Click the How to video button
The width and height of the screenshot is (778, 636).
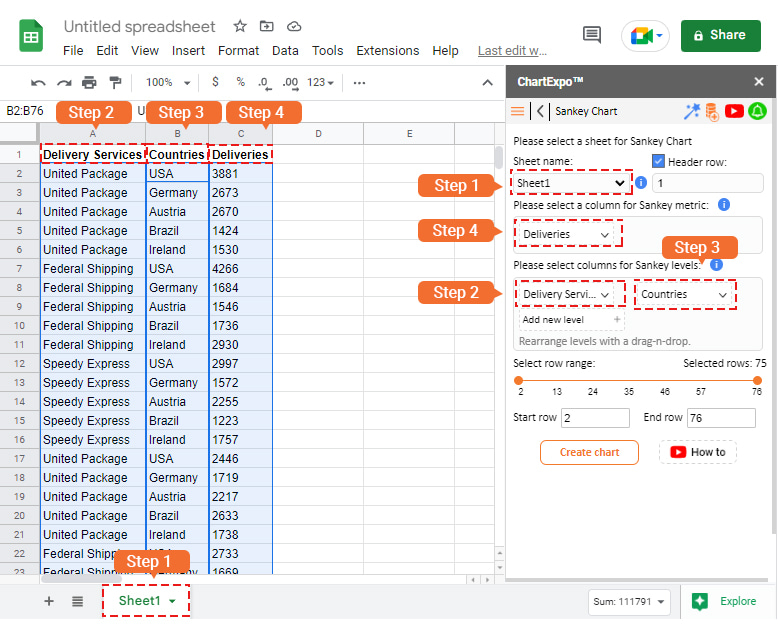pos(698,452)
